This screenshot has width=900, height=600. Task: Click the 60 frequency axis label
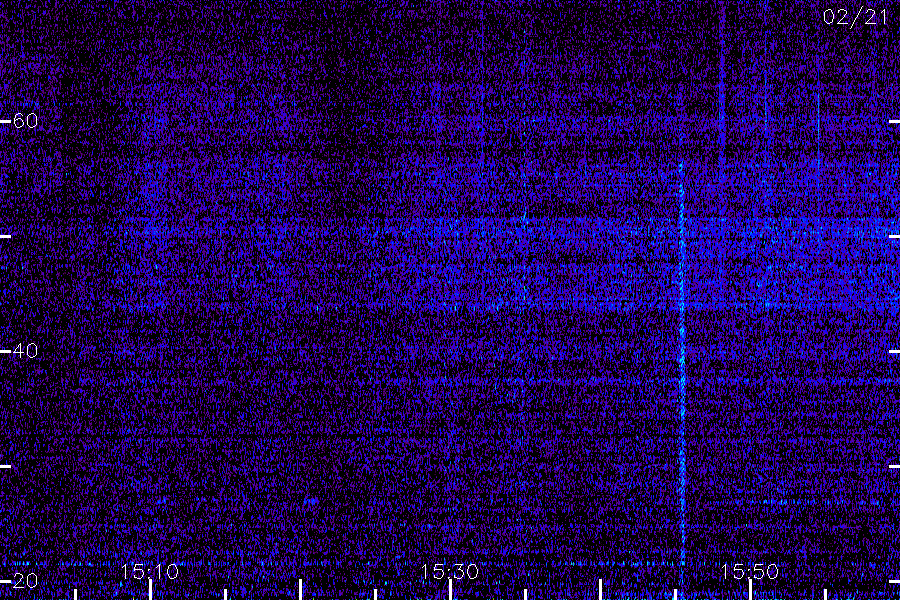pos(25,121)
